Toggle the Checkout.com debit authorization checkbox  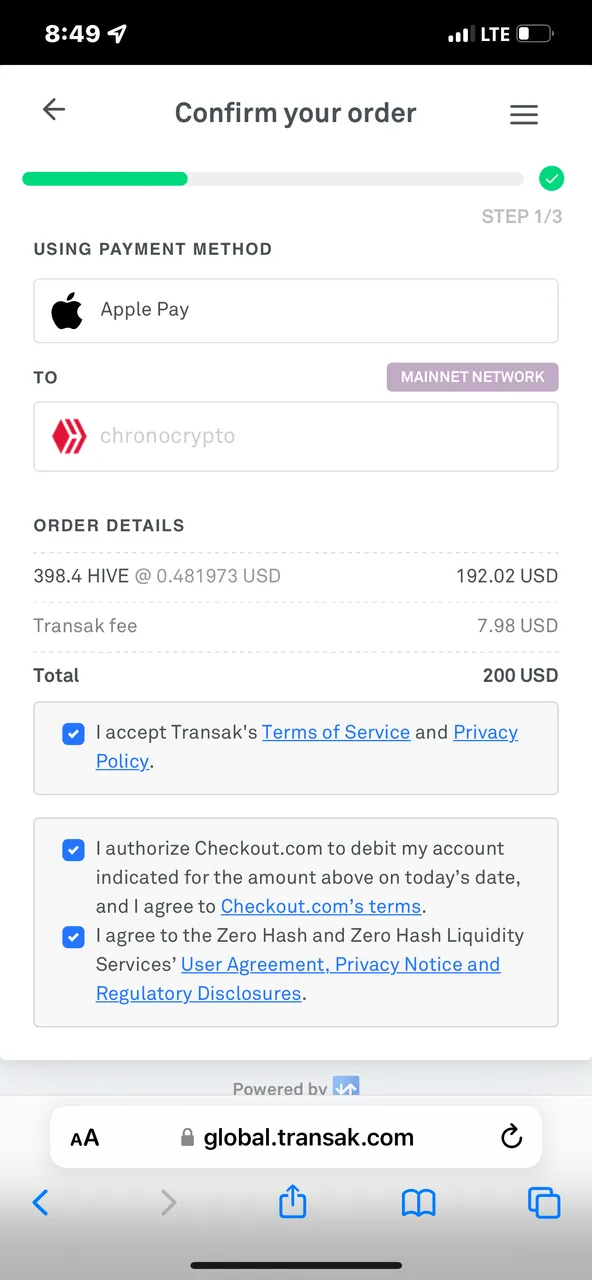click(x=73, y=850)
